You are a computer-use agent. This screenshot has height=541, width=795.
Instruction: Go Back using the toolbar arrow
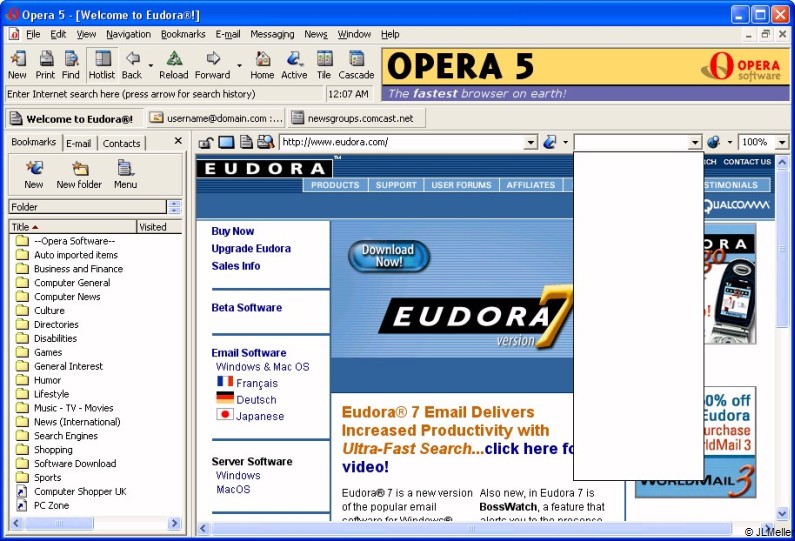click(x=132, y=65)
